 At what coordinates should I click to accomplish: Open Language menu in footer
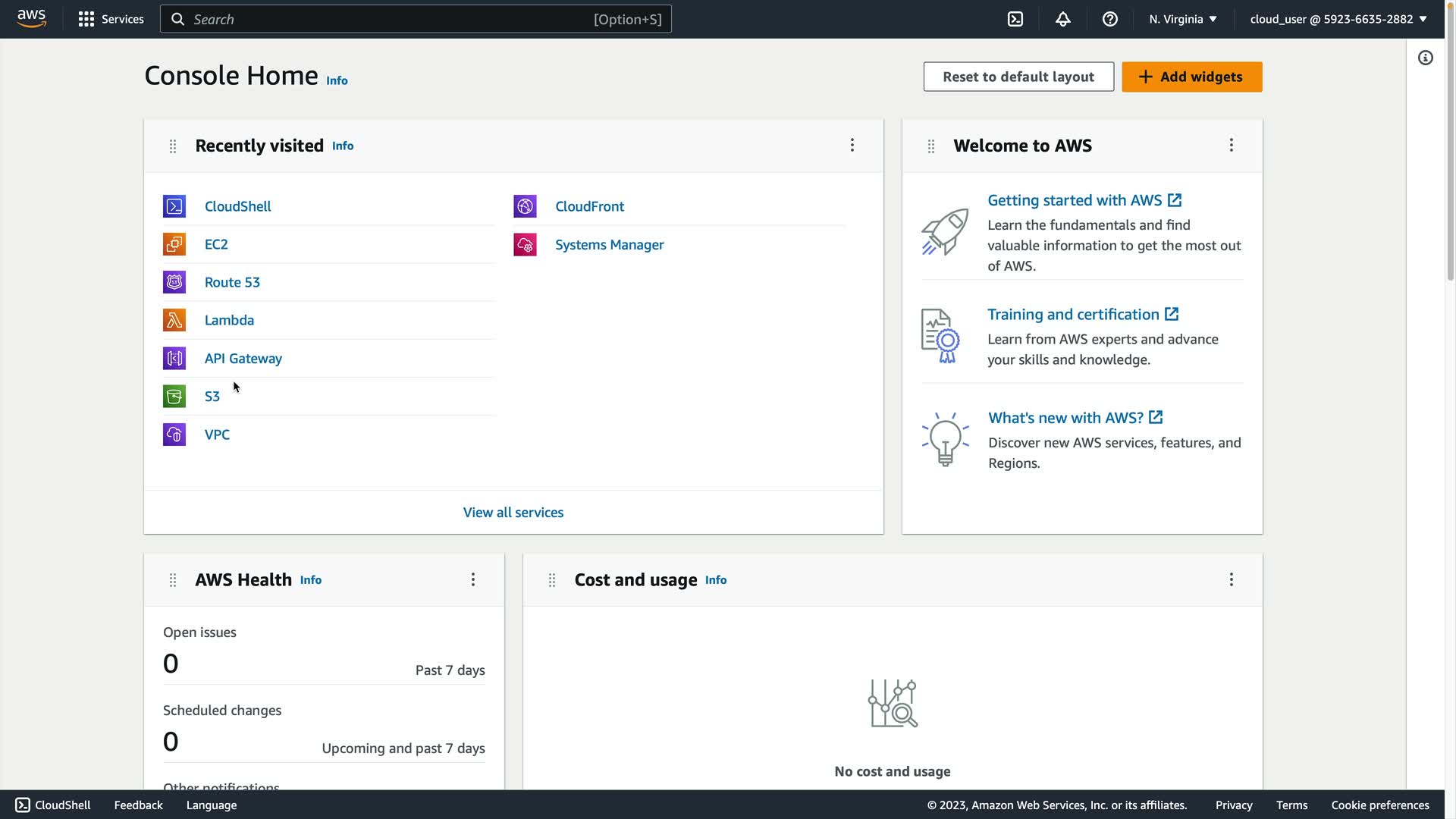coord(212,805)
